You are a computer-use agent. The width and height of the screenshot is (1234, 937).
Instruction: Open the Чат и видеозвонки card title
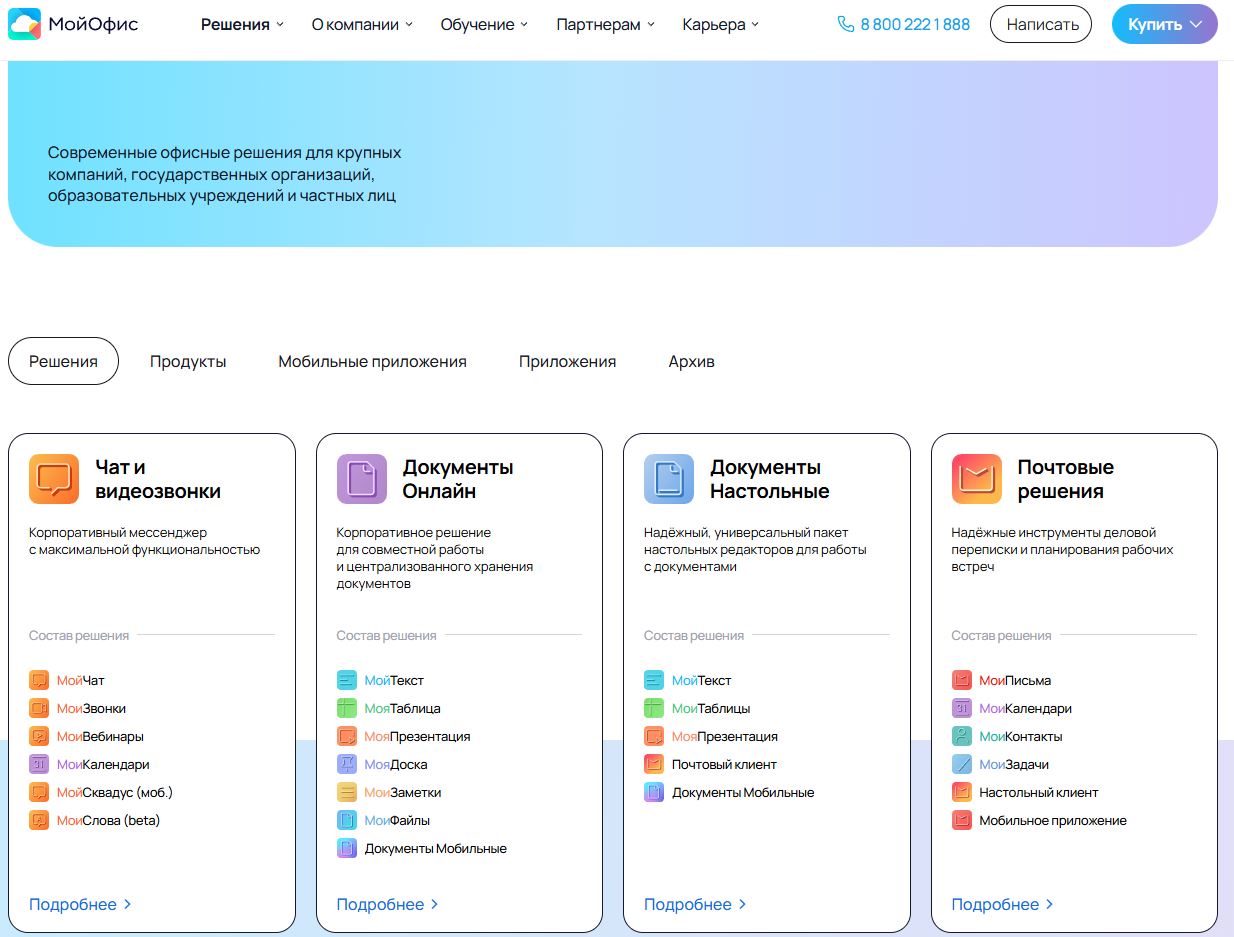(x=158, y=479)
